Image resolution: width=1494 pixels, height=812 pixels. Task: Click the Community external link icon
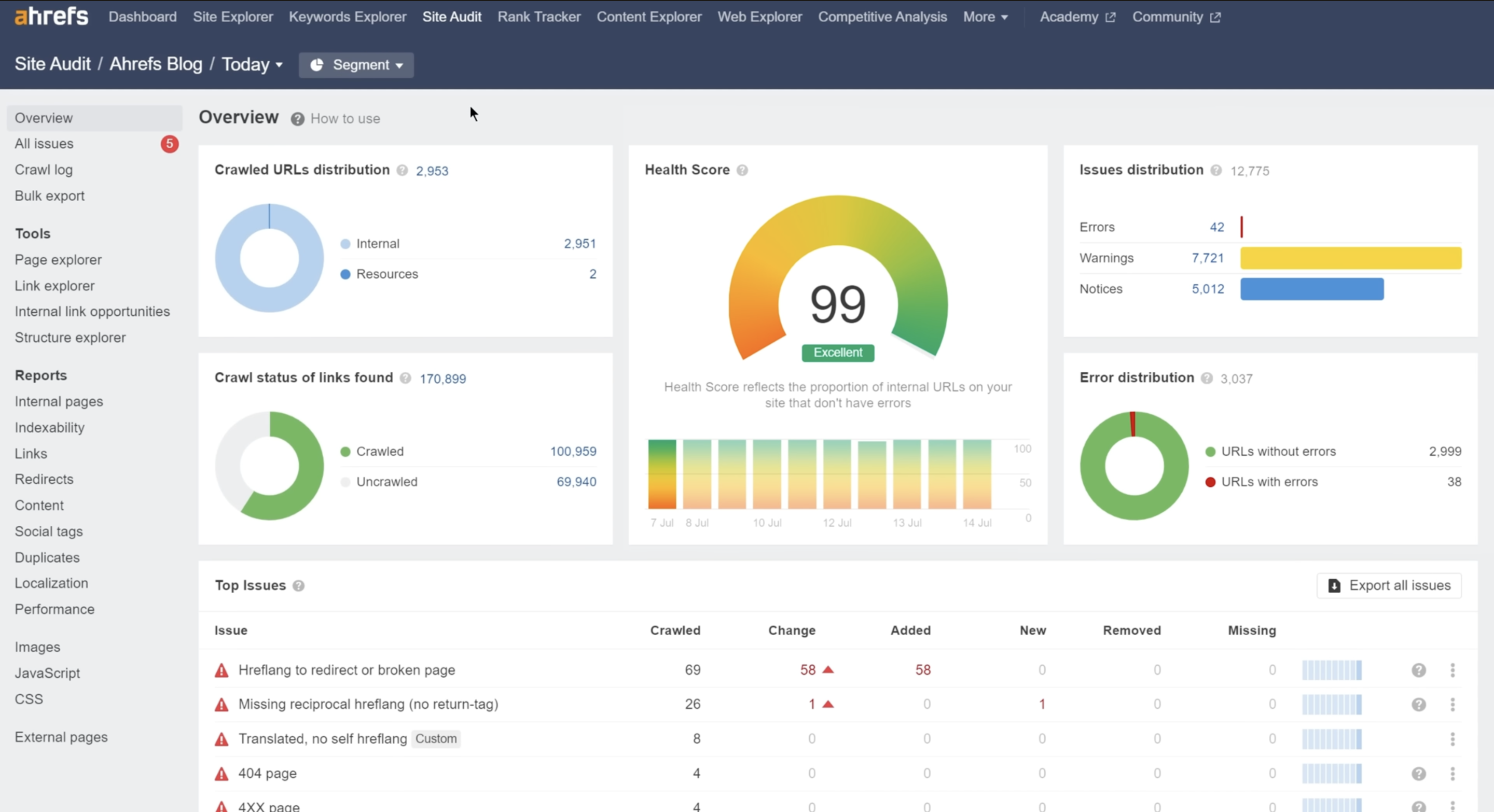click(1215, 18)
